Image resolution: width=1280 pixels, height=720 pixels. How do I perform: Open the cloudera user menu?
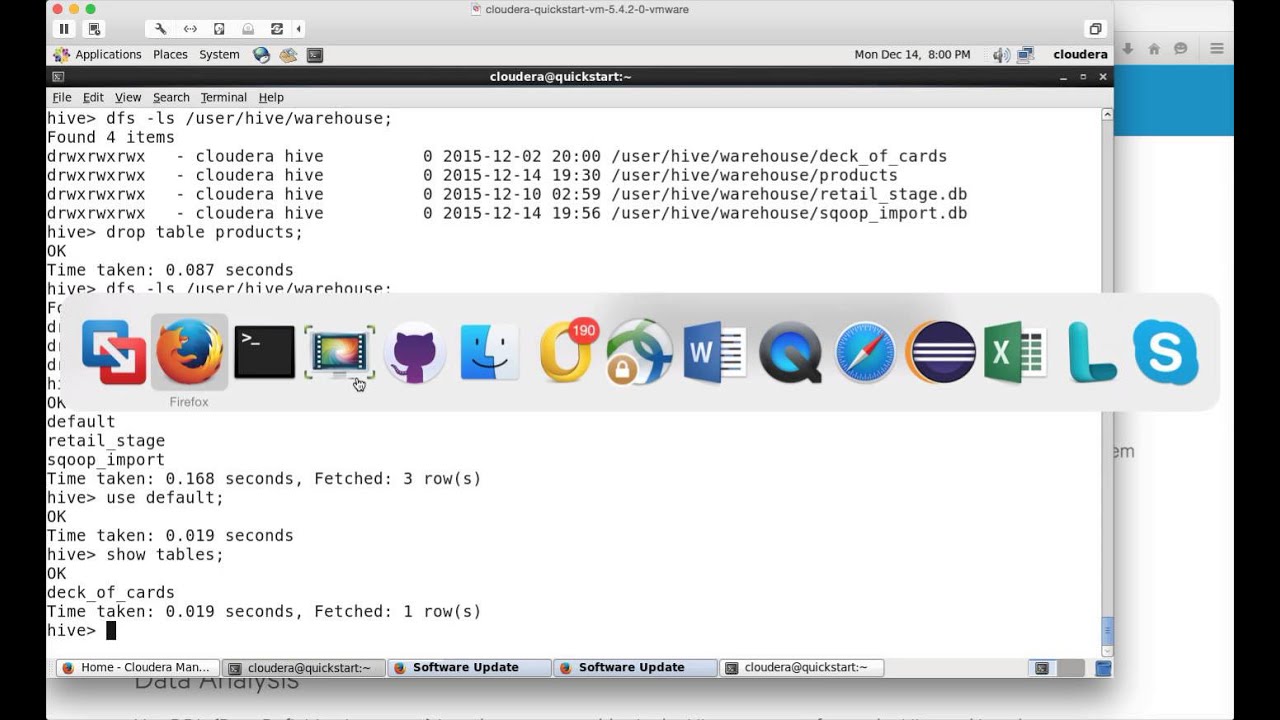(x=1080, y=55)
